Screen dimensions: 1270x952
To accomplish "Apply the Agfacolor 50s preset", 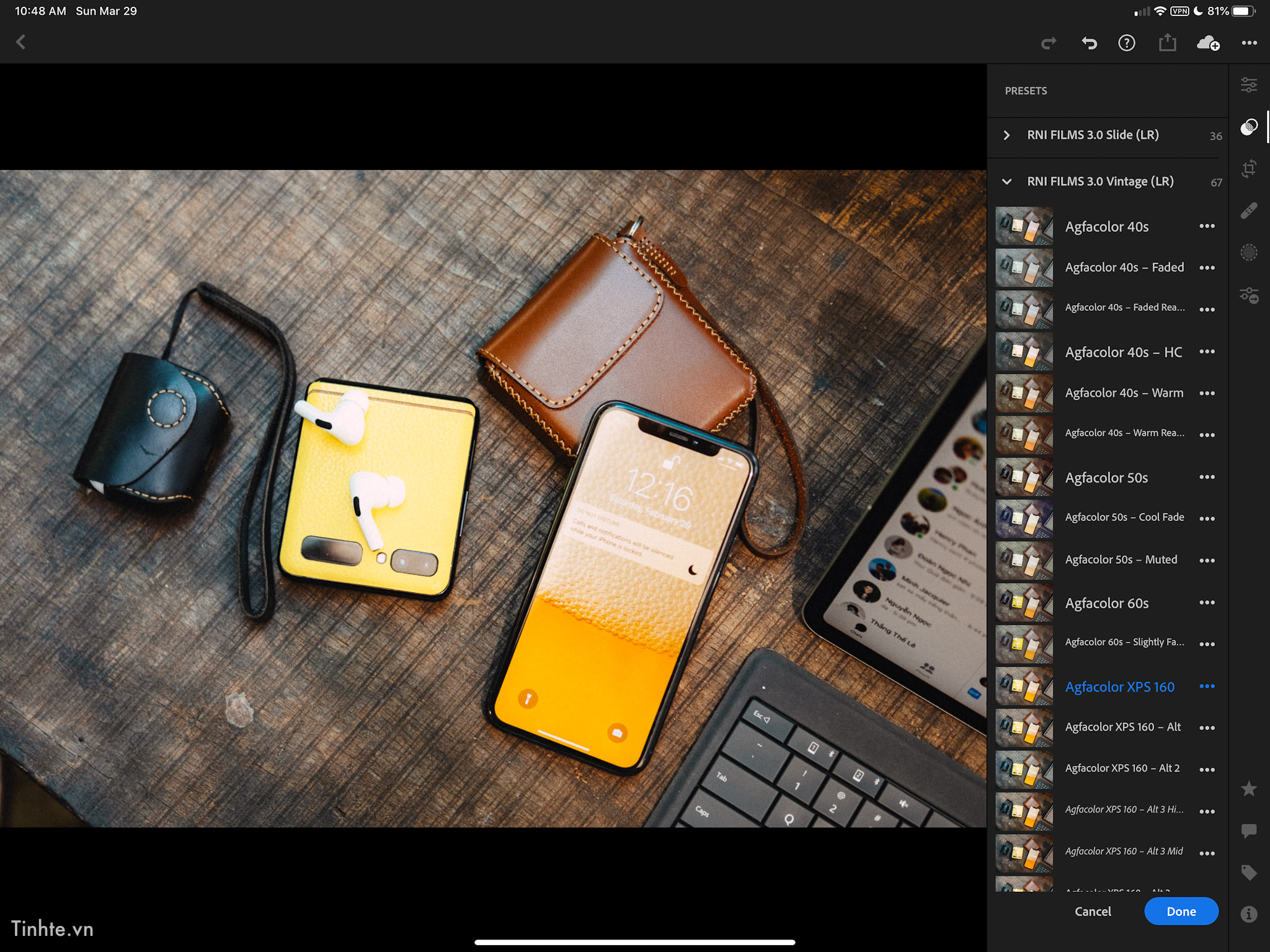I will coord(1106,478).
